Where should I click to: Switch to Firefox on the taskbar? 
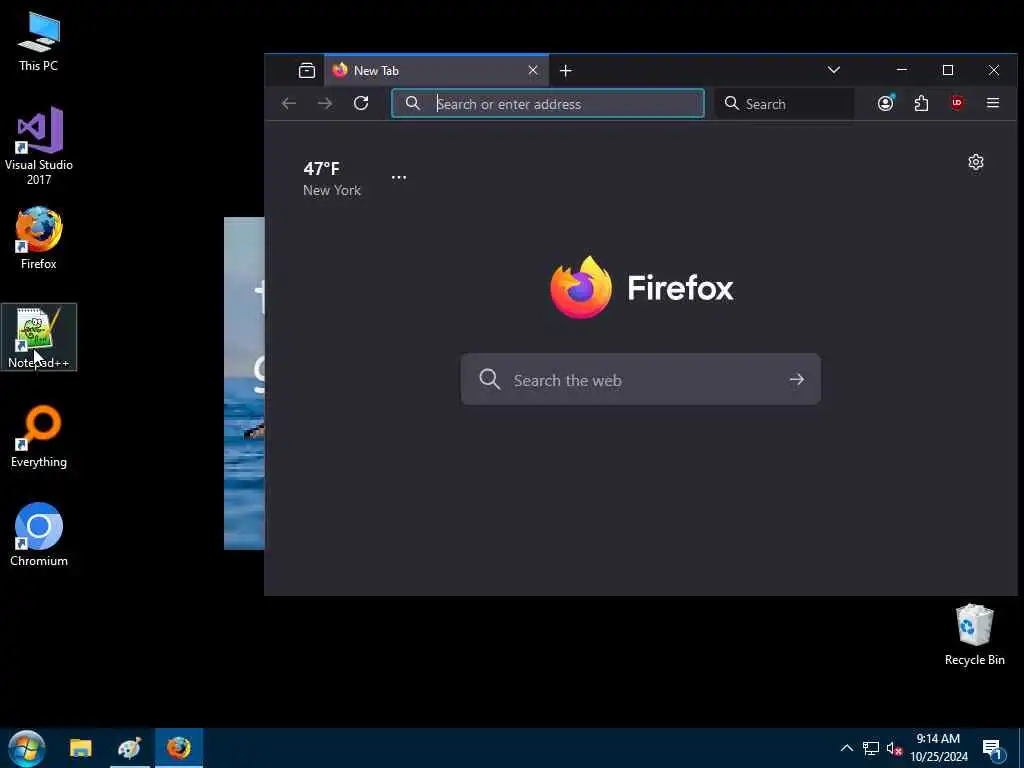(178, 748)
